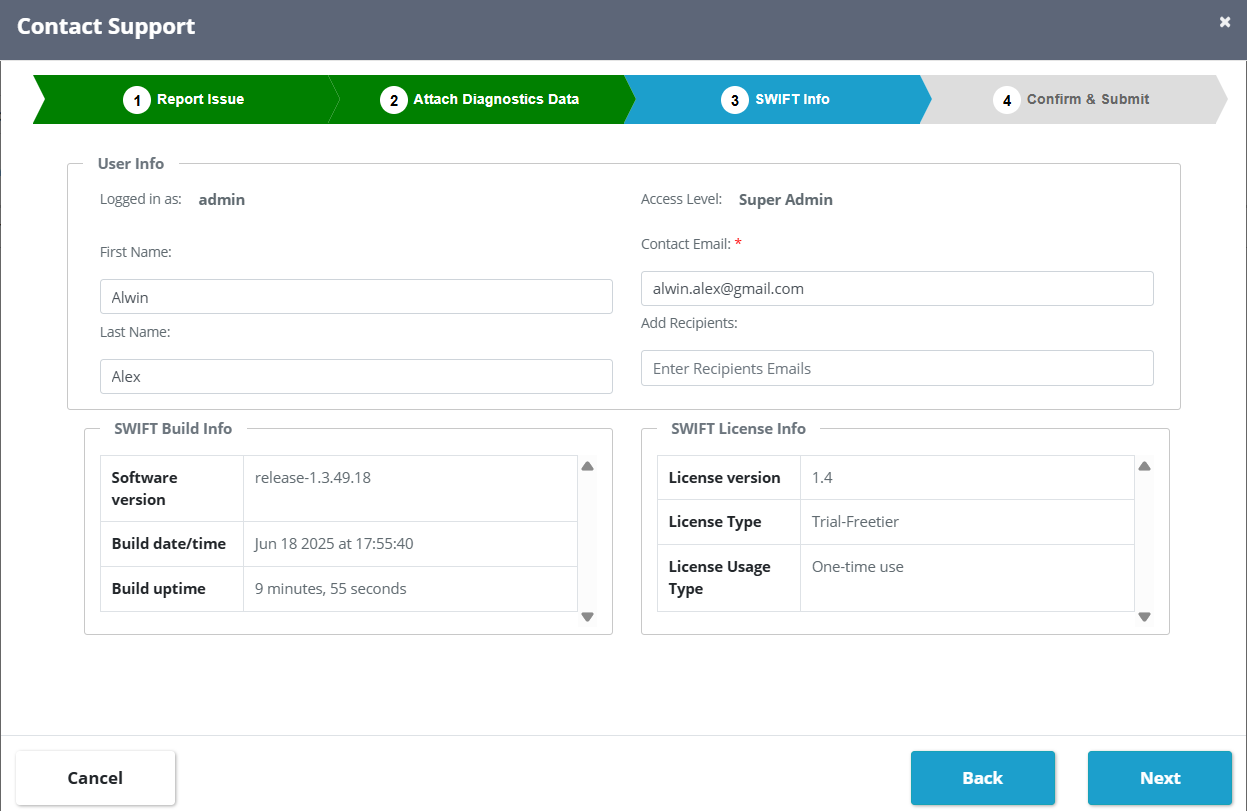Click the 'User Info' section title
The width and height of the screenshot is (1247, 811).
131,163
